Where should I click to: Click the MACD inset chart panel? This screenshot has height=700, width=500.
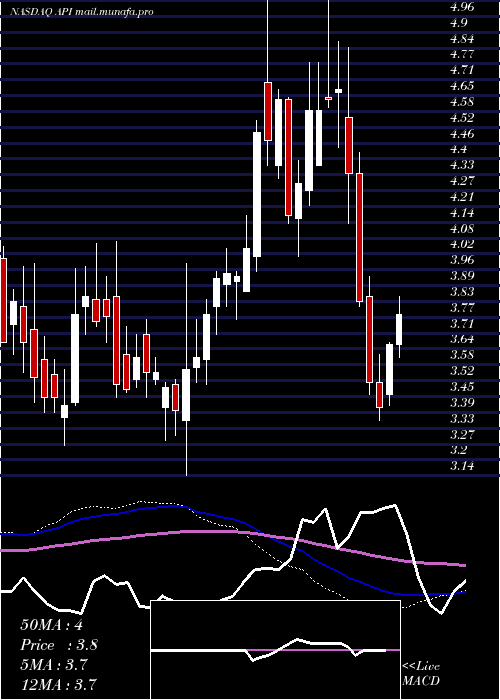click(275, 650)
